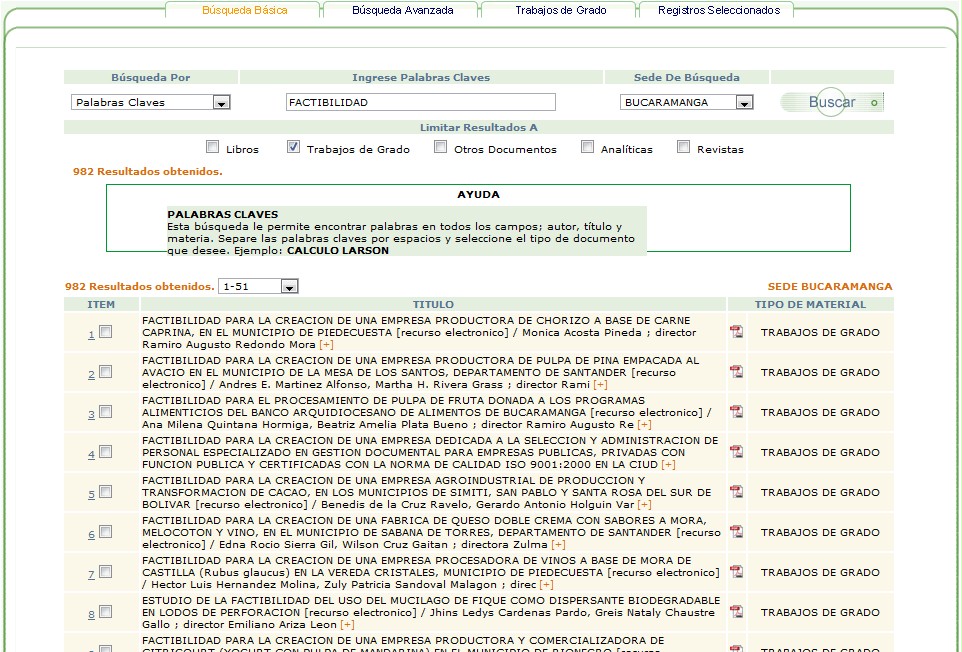Screen dimensions: 962x652
Task: Open PDF icon for result item 8
Action: 736,612
